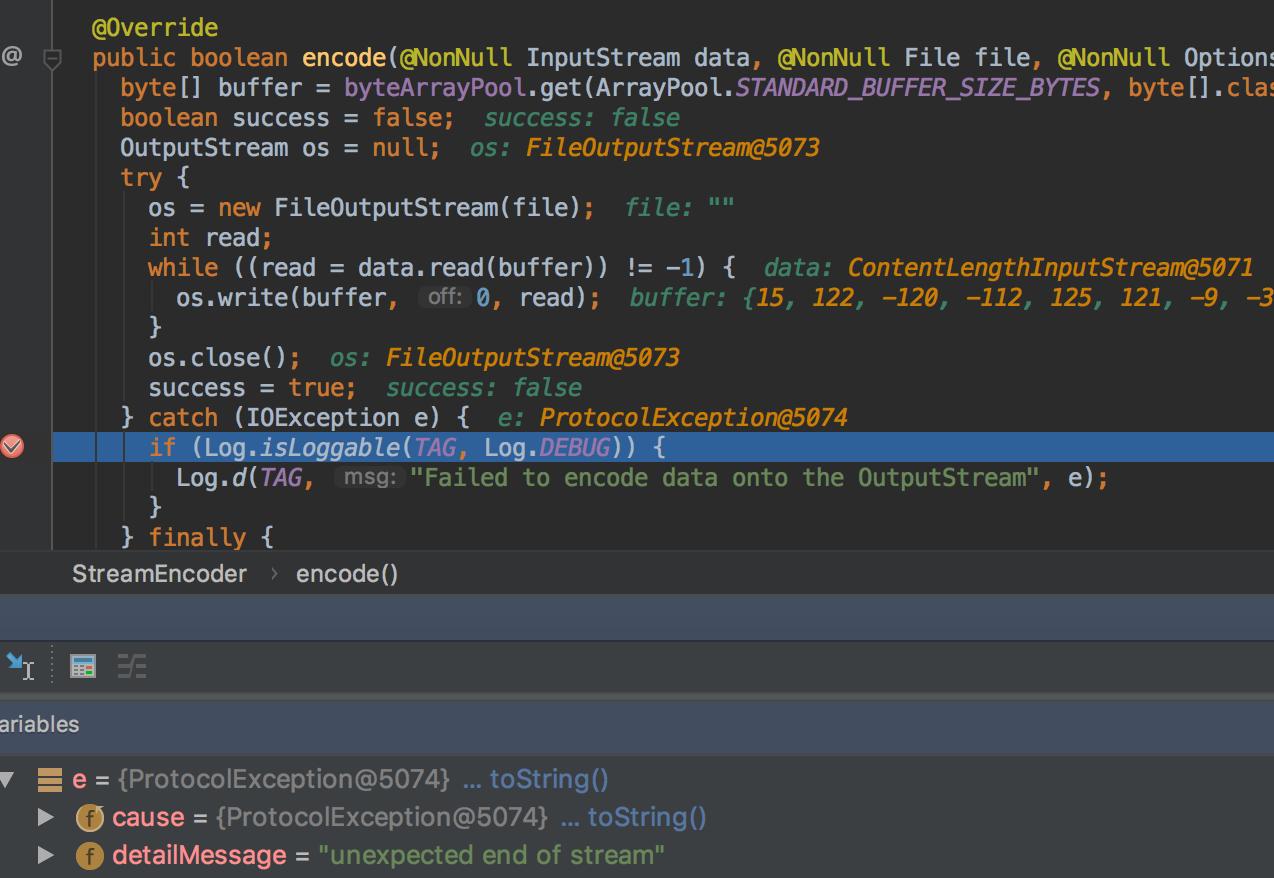Image resolution: width=1274 pixels, height=878 pixels.
Task: Click the 'msg:' parameter hint
Action: 369,478
